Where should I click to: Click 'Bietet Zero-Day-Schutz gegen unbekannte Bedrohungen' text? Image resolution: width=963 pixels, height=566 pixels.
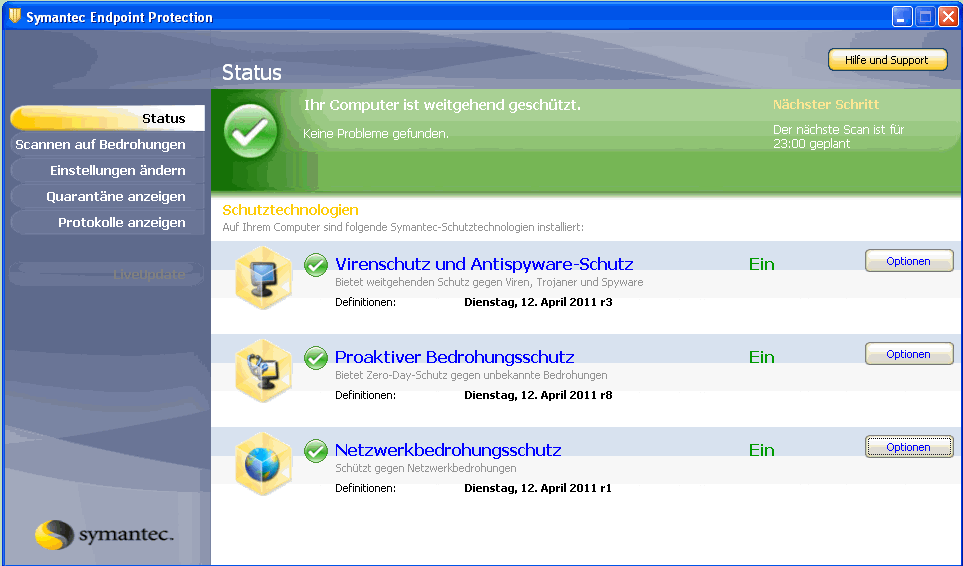[x=471, y=375]
